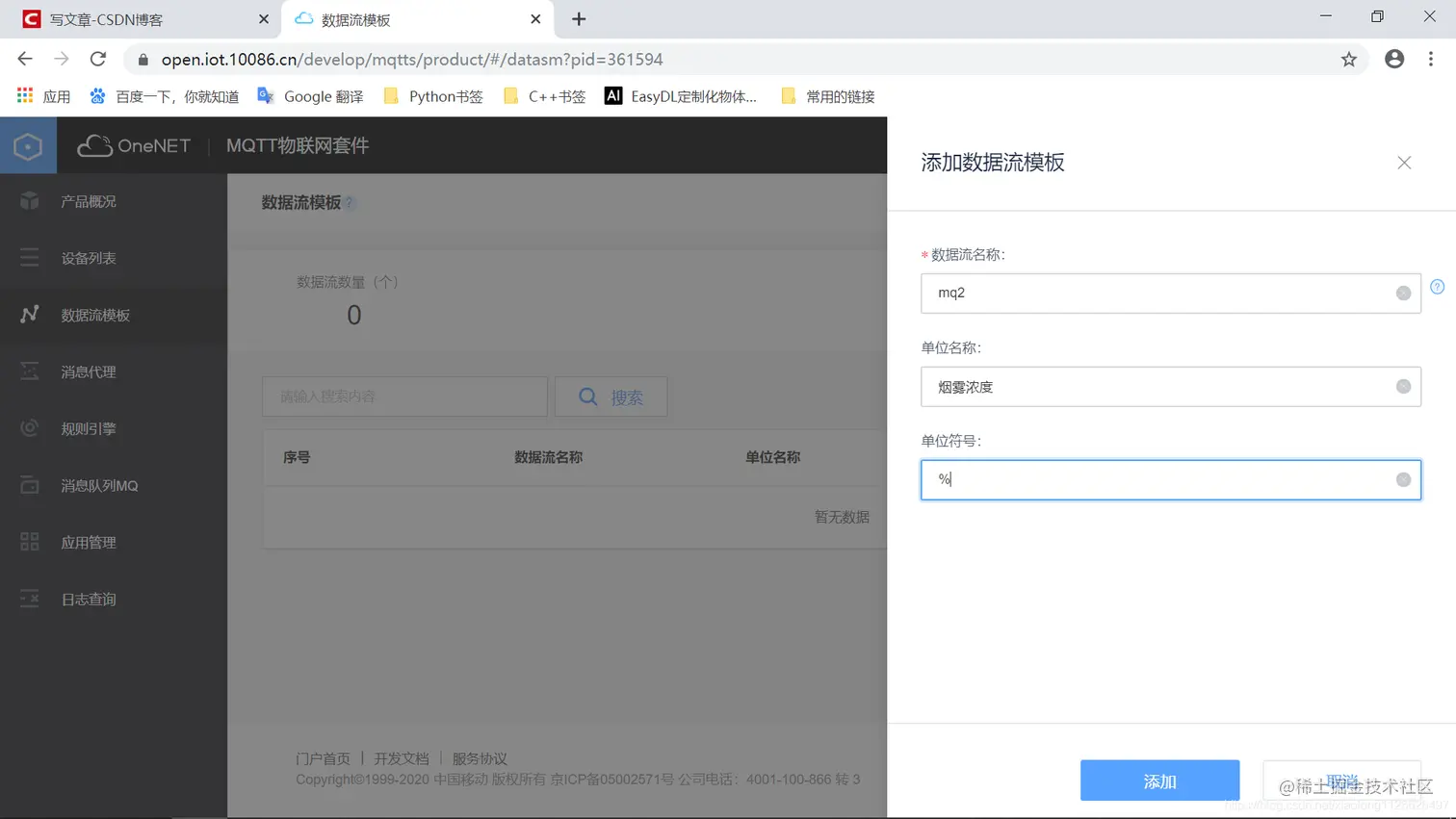Open the EasyDL定制化物体 bookmark
The height and width of the screenshot is (819, 1456).
680,96
